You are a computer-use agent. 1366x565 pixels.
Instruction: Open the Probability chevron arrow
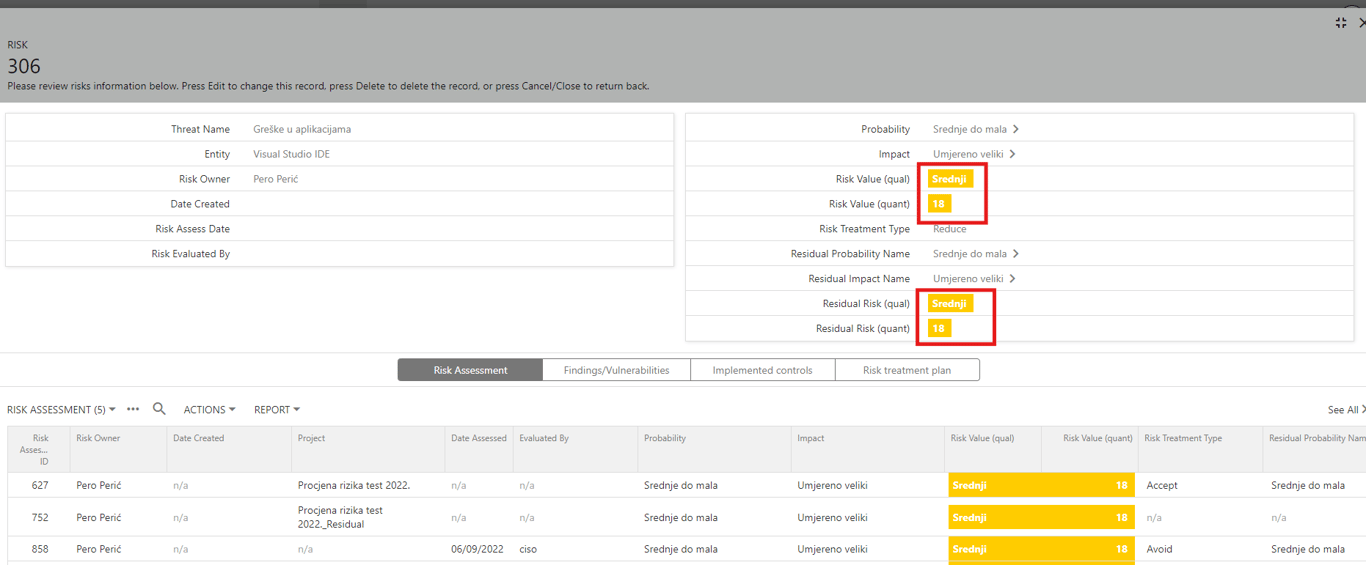tap(1015, 129)
